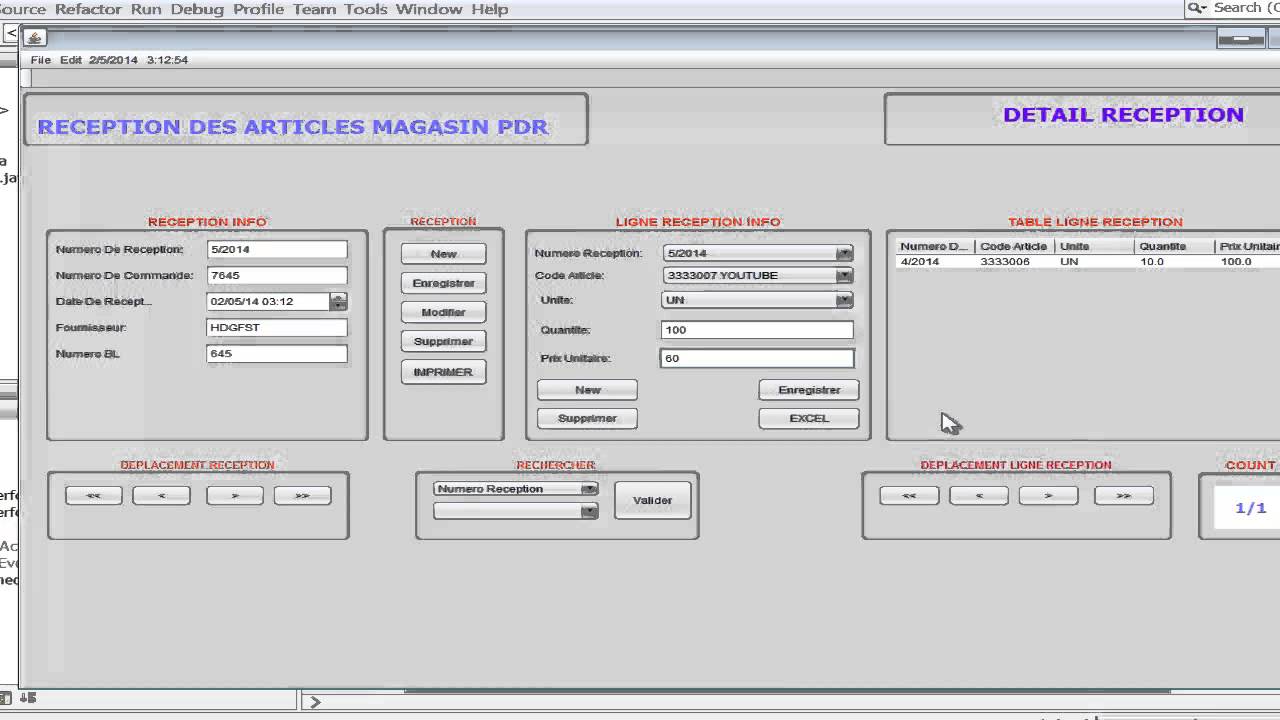Open the Numero Reception dropdown showing 5/2014
Screen dimensions: 1280x720
(757, 253)
